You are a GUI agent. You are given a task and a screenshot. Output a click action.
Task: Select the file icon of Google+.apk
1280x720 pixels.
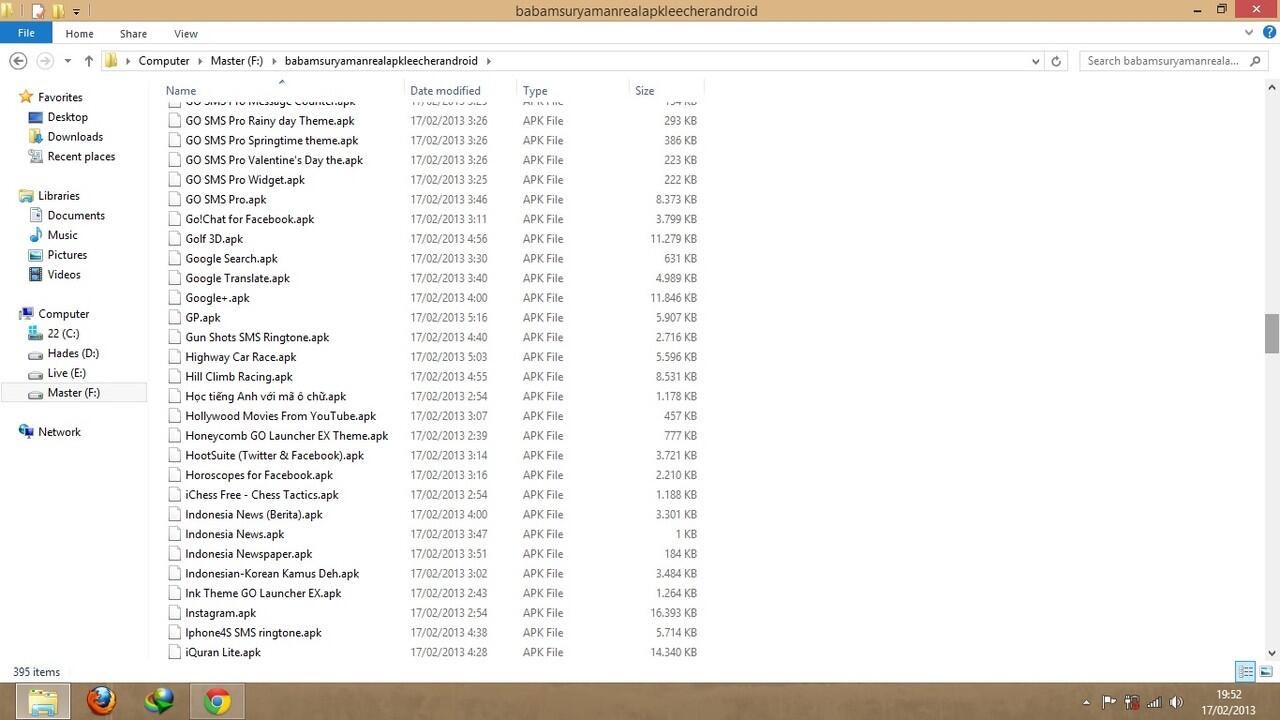coord(175,298)
